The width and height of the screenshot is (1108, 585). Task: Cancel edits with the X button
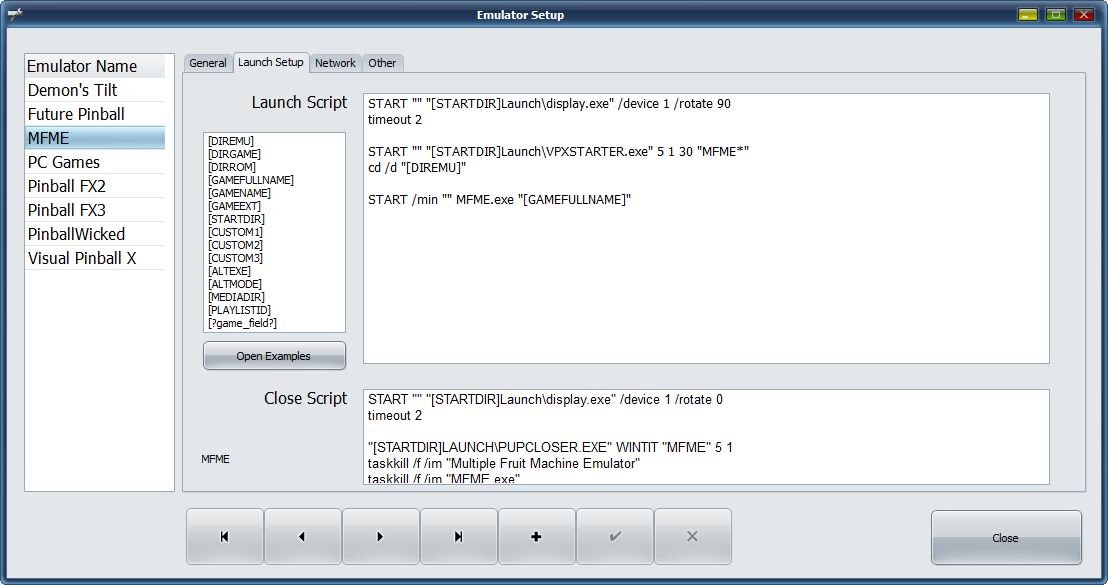click(692, 536)
